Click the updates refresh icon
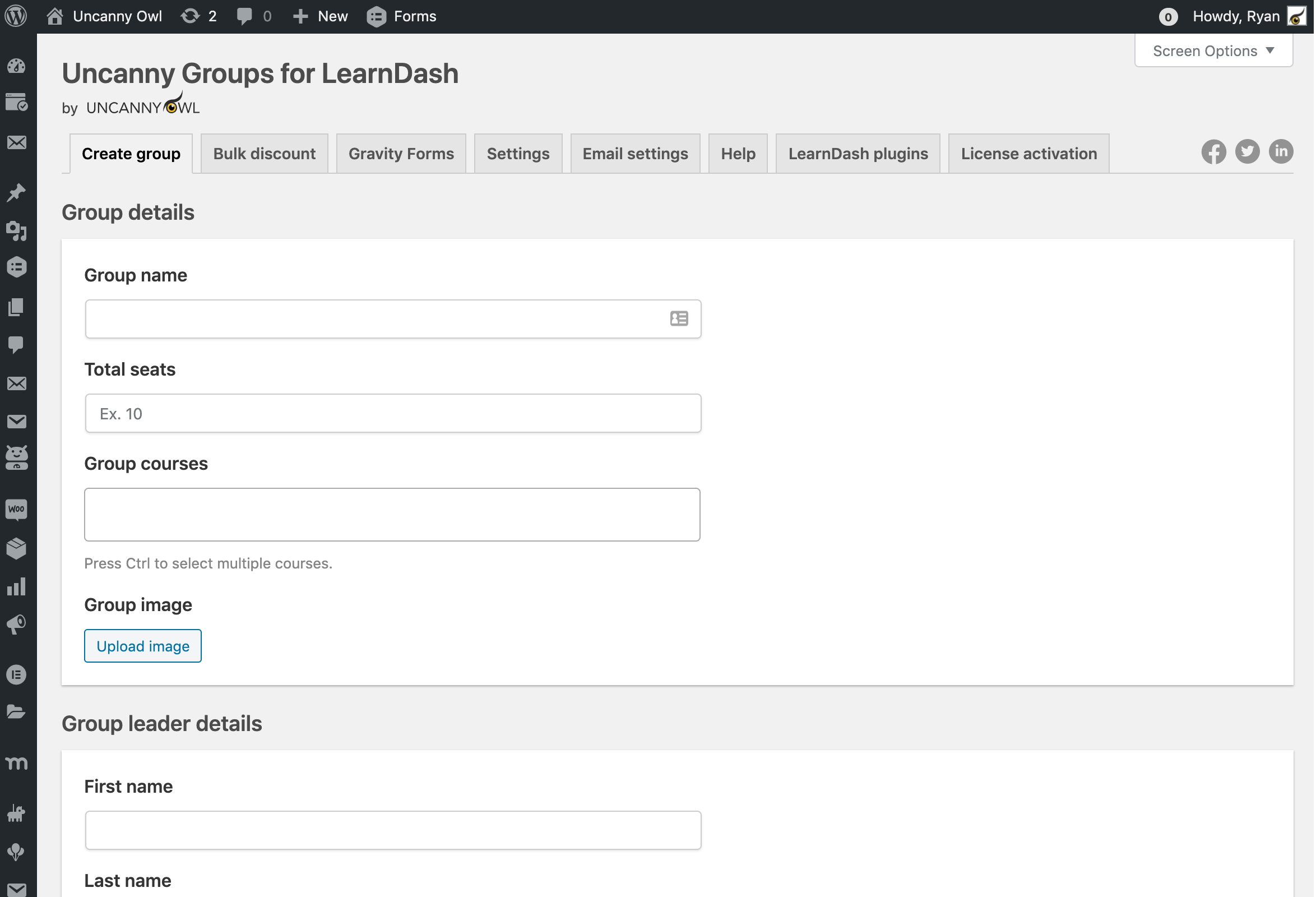The height and width of the screenshot is (897, 1316). click(x=190, y=16)
